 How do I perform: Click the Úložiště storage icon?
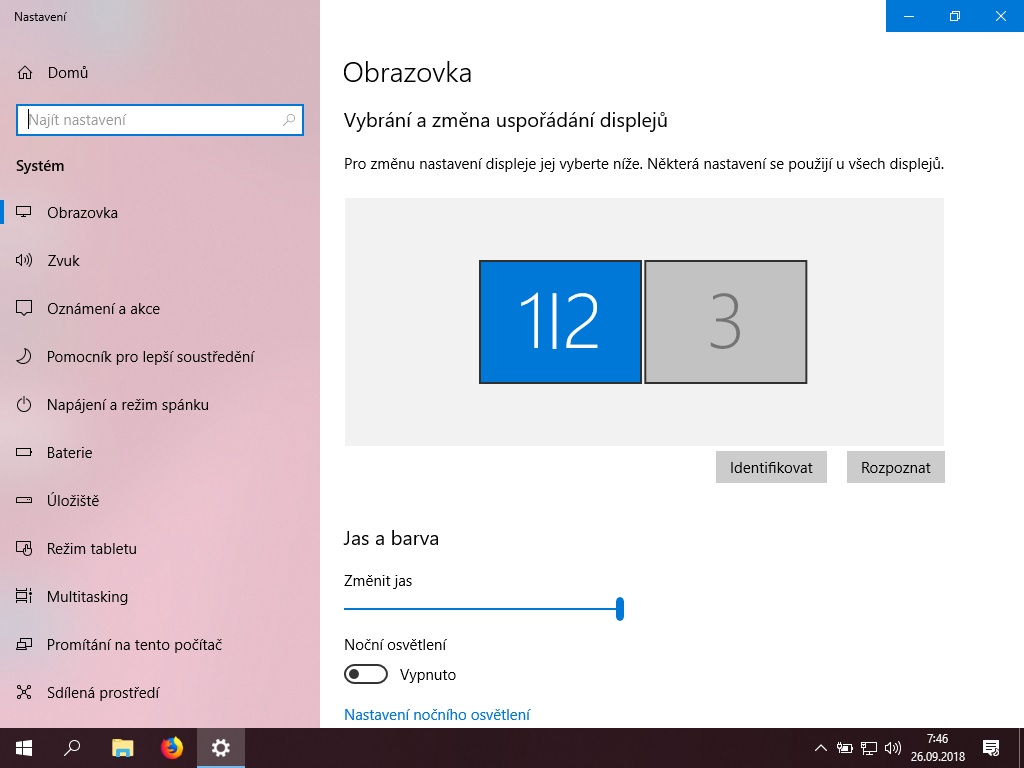[25, 501]
